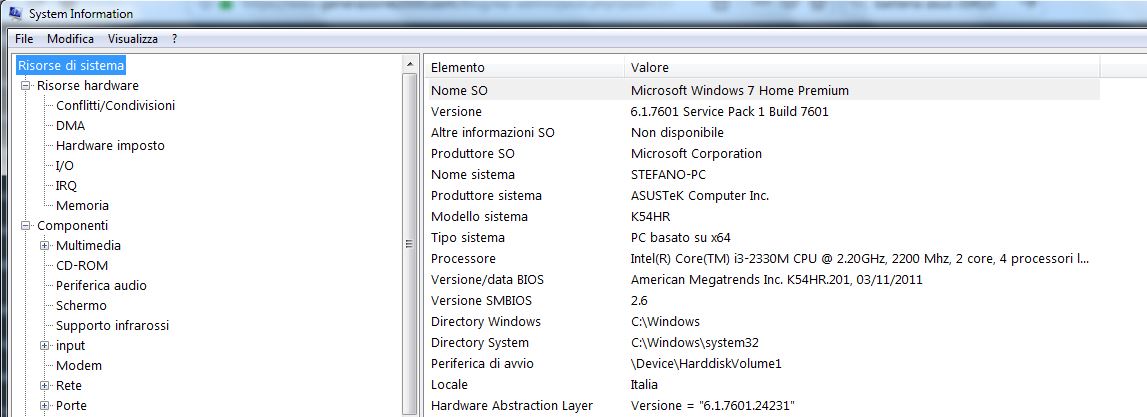
Task: Select Periferica audio in the tree
Action: [x=101, y=285]
